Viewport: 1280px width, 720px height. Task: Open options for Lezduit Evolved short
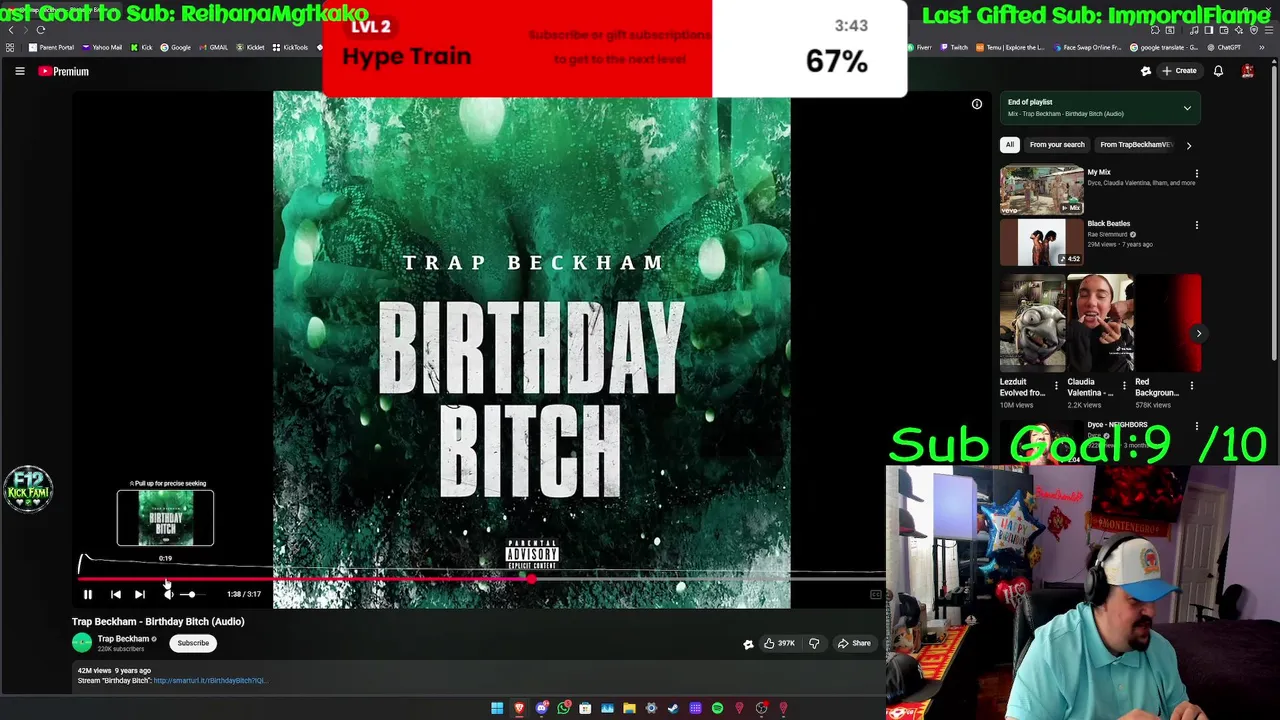coord(1056,385)
